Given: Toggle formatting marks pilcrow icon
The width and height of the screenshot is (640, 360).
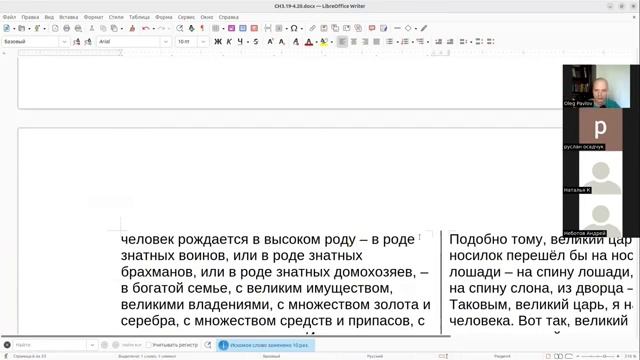Looking at the screenshot, I should (202, 28).
